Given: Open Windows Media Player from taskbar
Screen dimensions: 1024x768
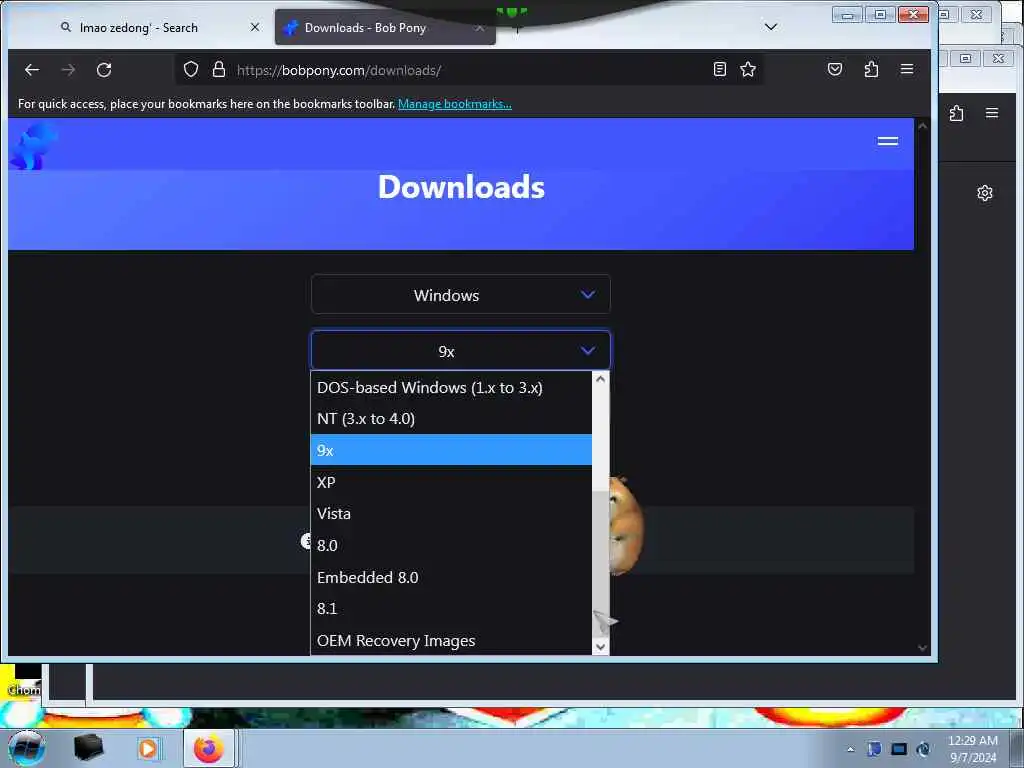Looking at the screenshot, I should tap(148, 748).
